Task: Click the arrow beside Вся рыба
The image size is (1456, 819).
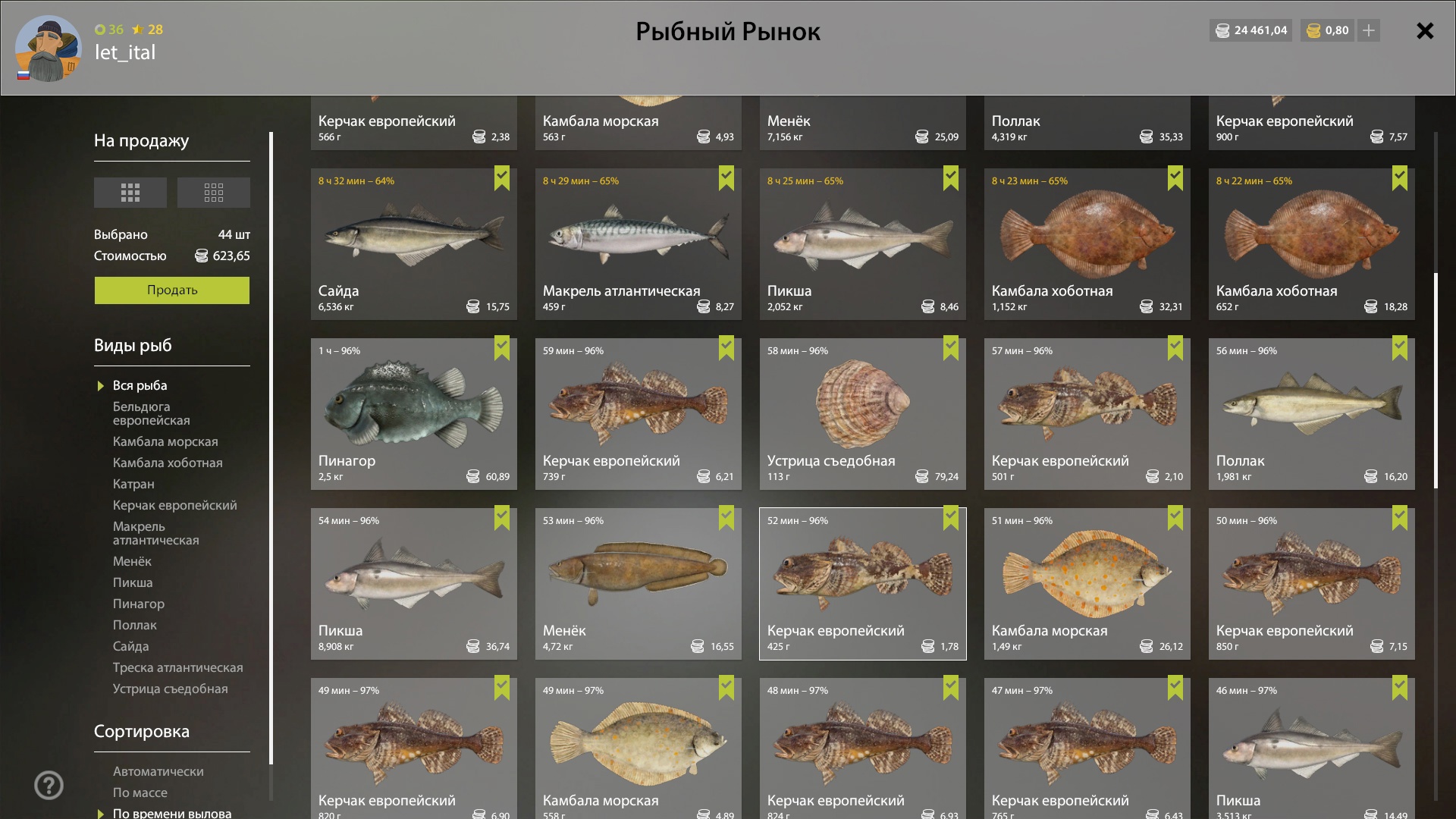Action: pos(101,386)
